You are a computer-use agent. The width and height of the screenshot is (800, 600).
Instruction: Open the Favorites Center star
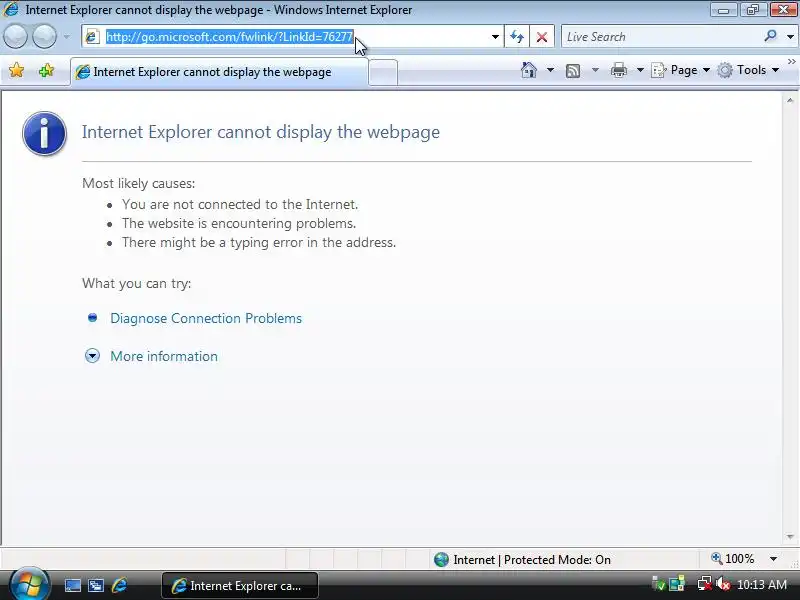pos(16,70)
